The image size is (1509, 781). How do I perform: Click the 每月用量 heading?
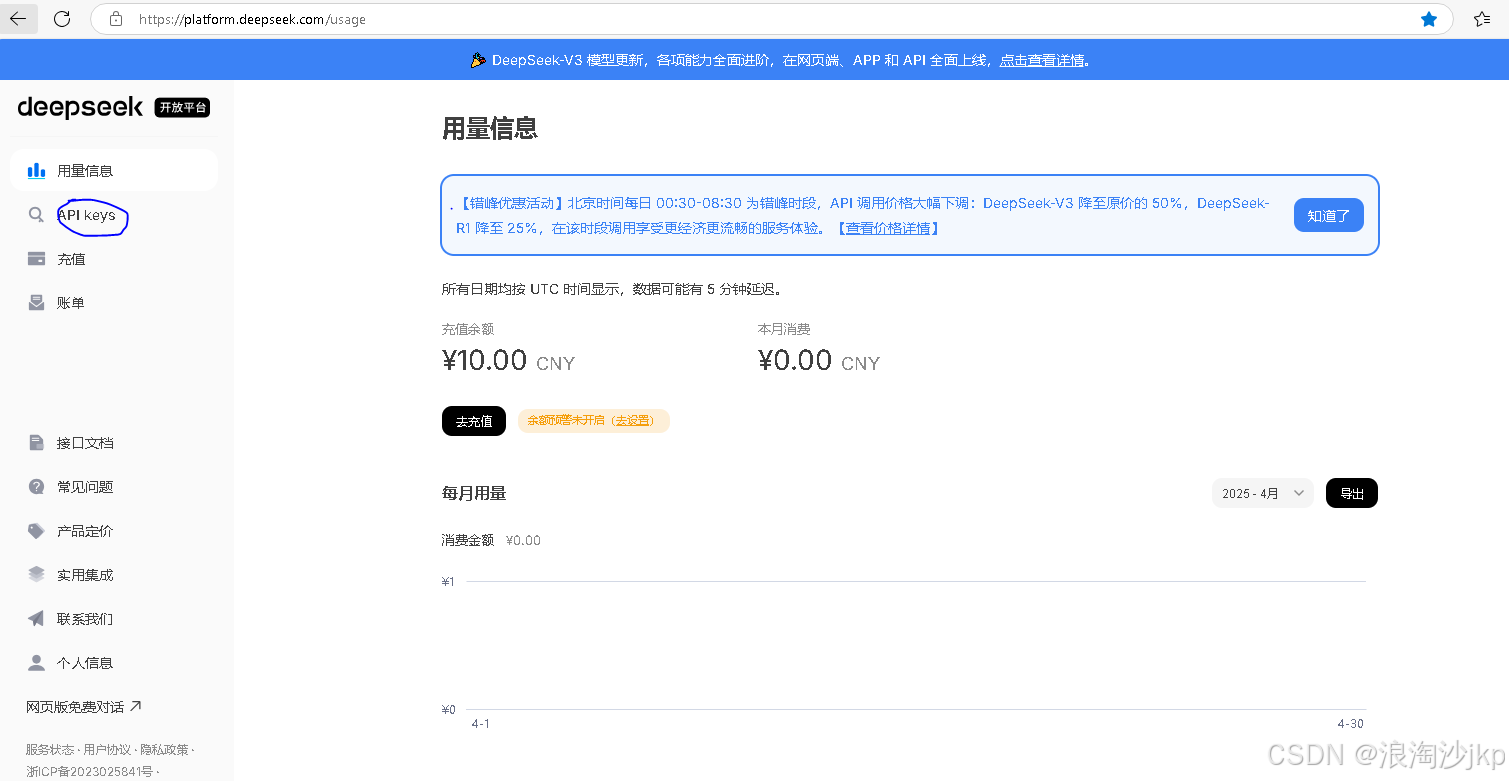click(474, 493)
